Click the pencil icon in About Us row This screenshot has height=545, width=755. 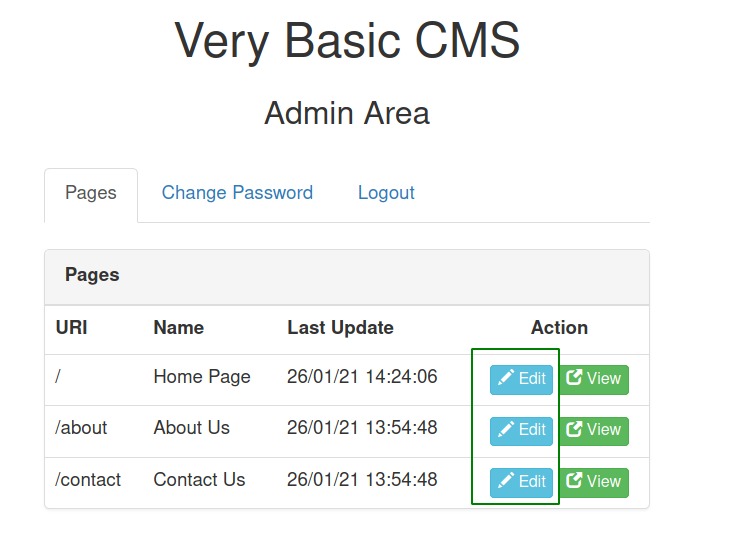[506, 429]
